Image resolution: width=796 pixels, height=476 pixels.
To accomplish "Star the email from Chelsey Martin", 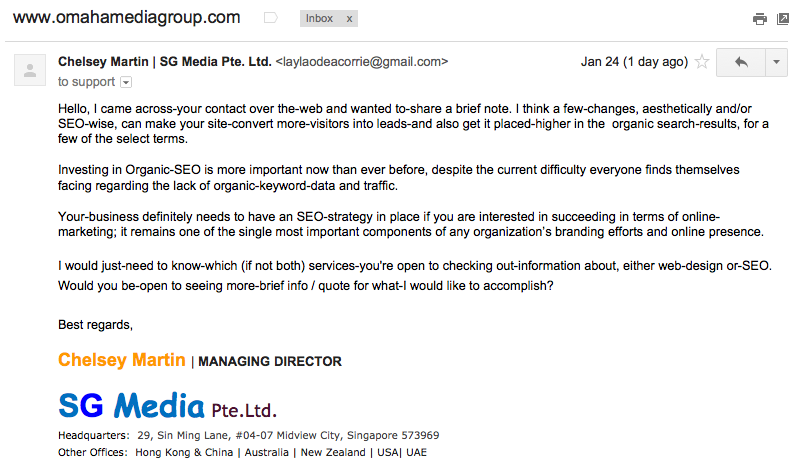I will point(702,62).
